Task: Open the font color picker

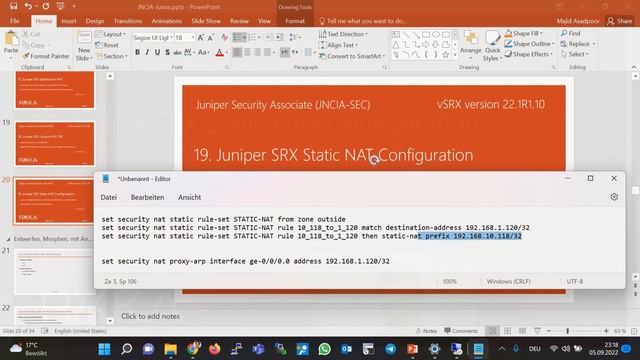Action: pos(227,53)
